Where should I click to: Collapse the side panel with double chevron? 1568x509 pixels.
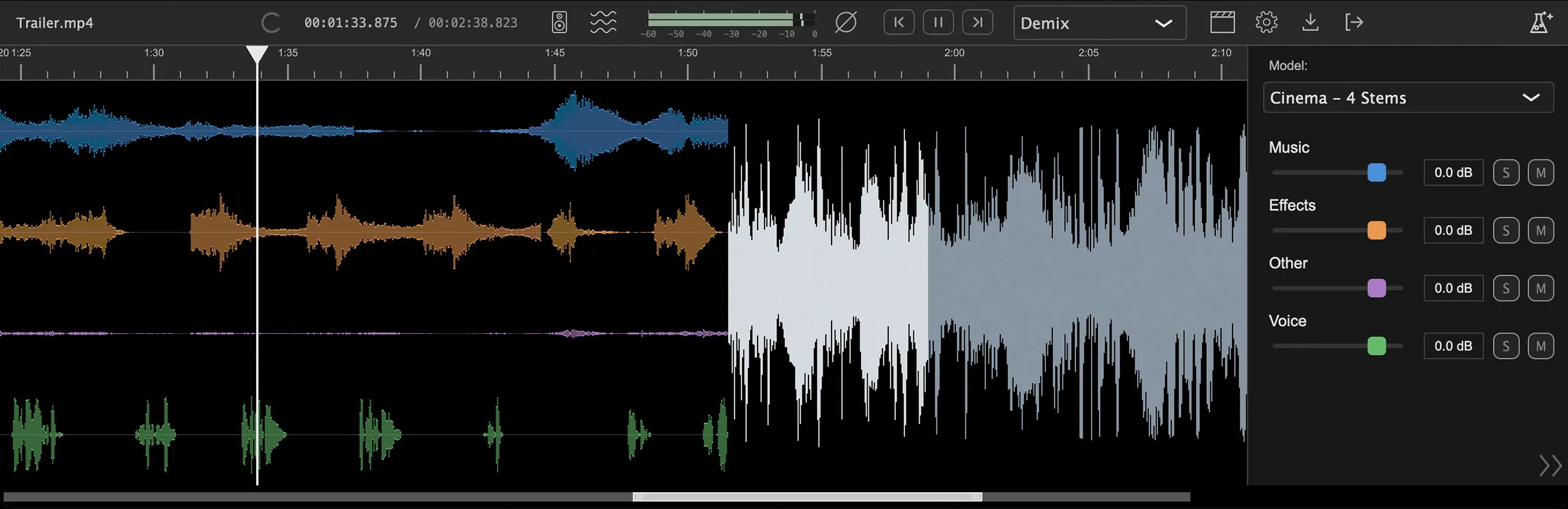pyautogui.click(x=1550, y=465)
